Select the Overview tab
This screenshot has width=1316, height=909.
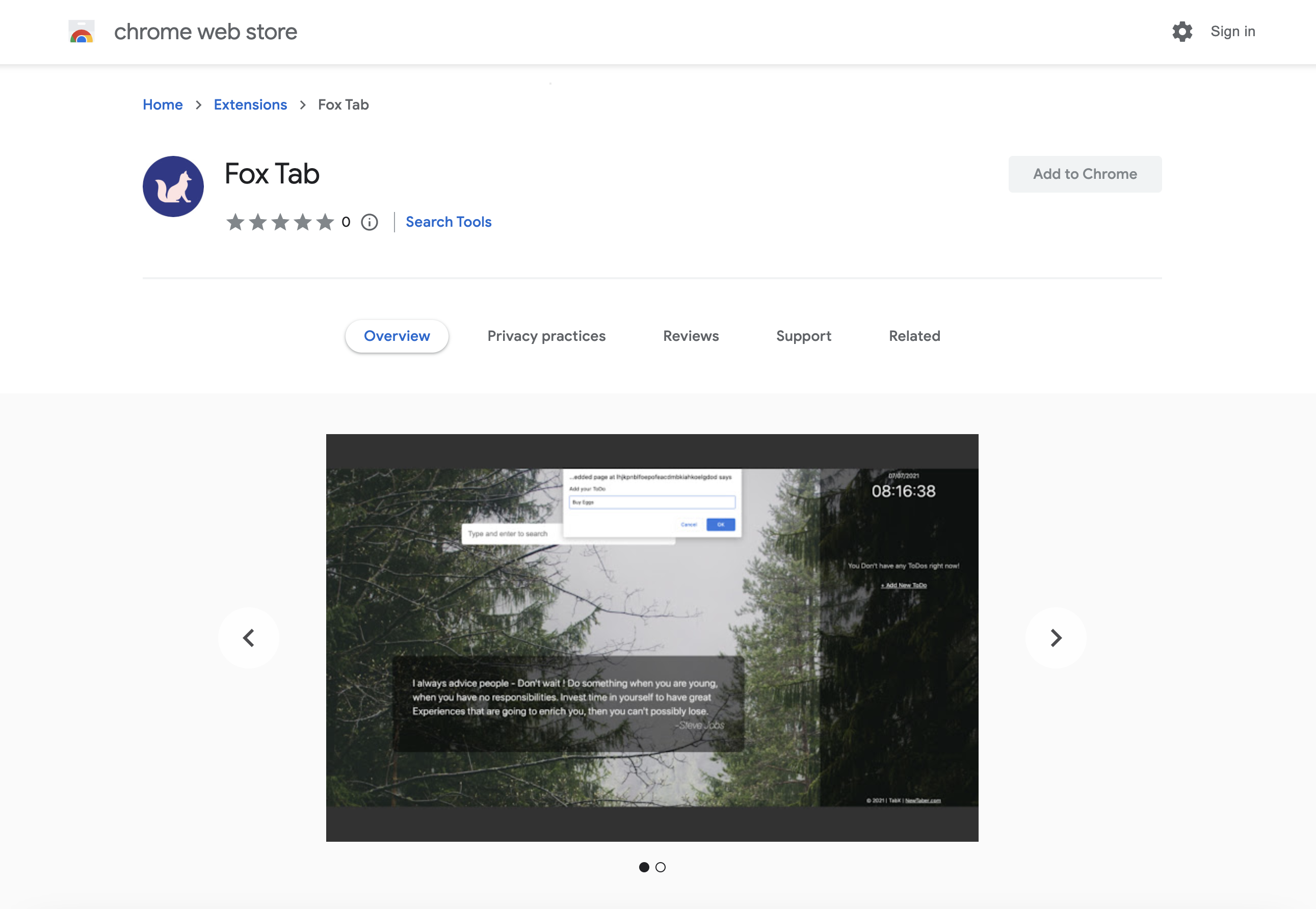point(397,336)
